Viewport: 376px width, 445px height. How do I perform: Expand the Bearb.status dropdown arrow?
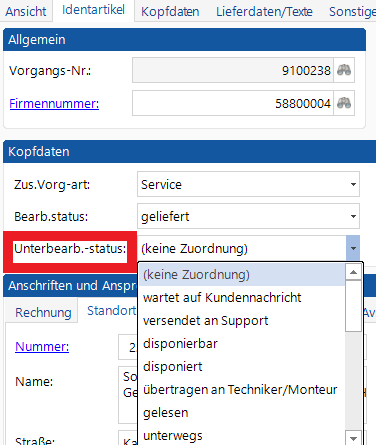coord(353,216)
